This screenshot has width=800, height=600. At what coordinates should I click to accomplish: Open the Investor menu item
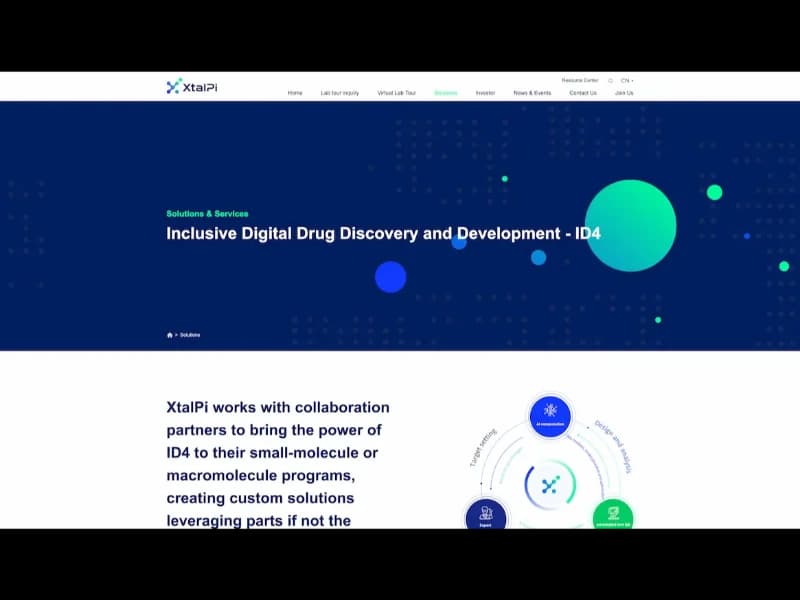pos(485,93)
